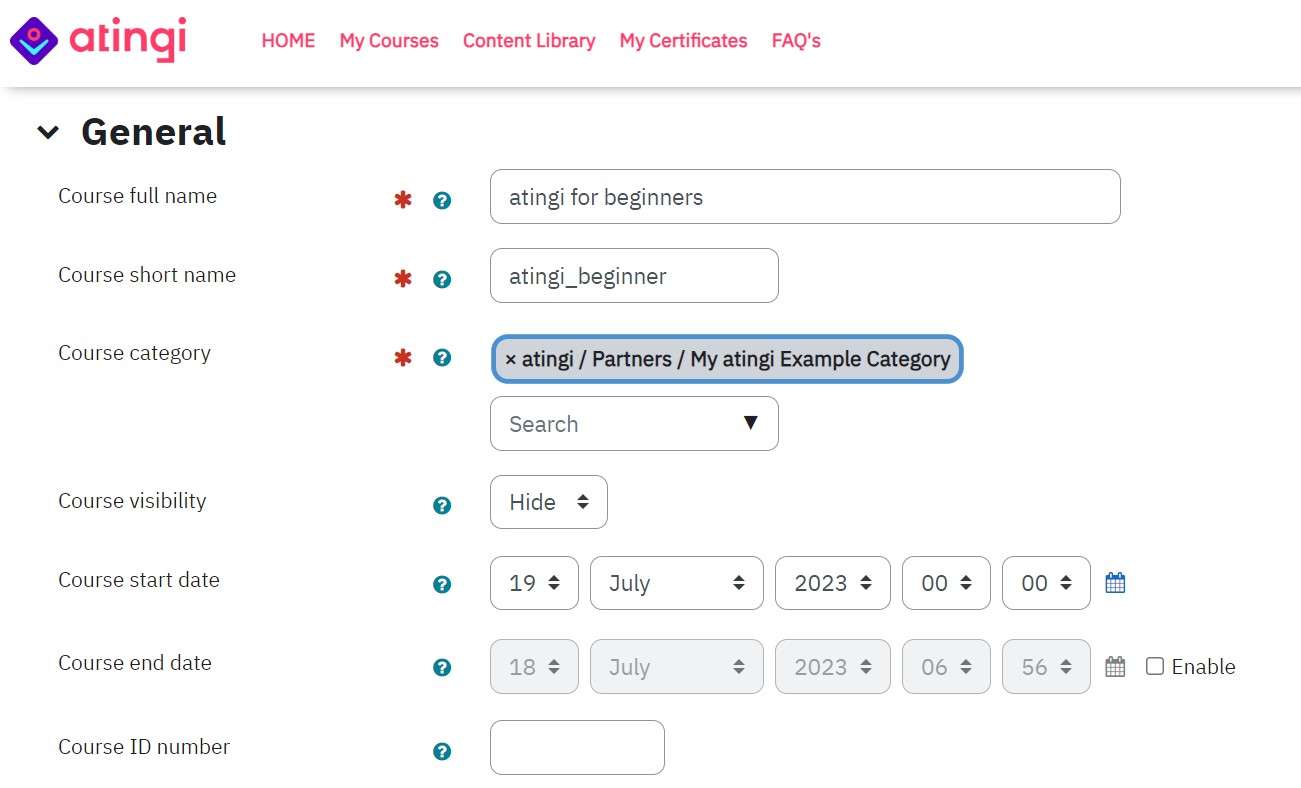This screenshot has width=1301, height=788.
Task: Click the Course ID number field
Action: click(x=577, y=747)
